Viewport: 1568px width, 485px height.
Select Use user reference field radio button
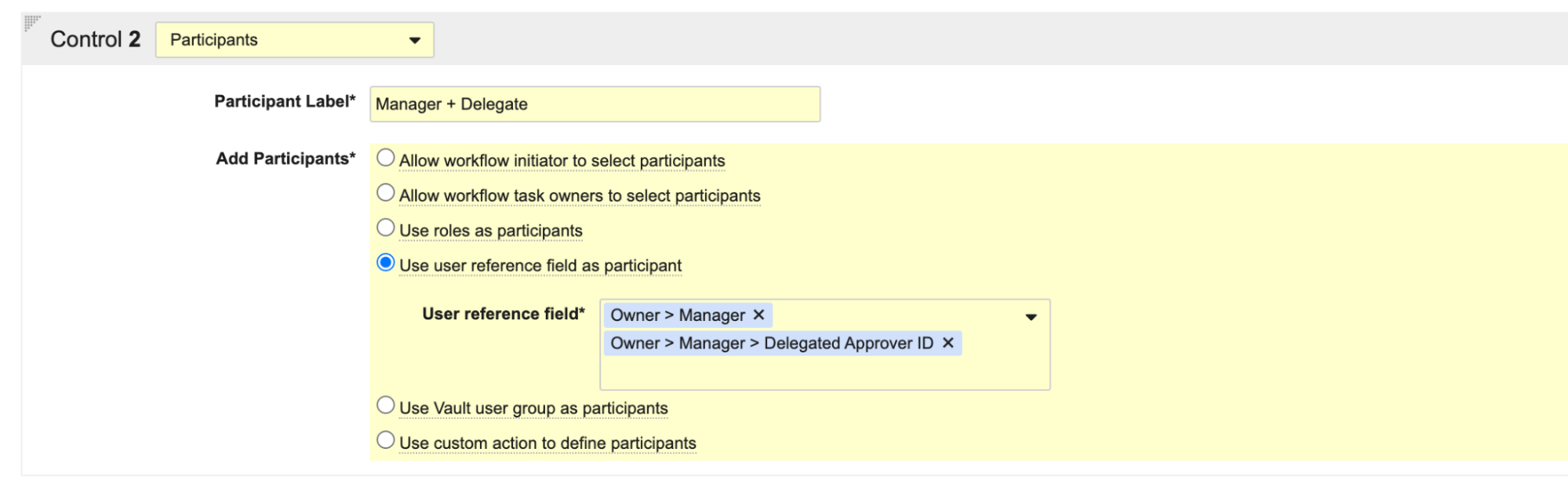click(x=385, y=263)
